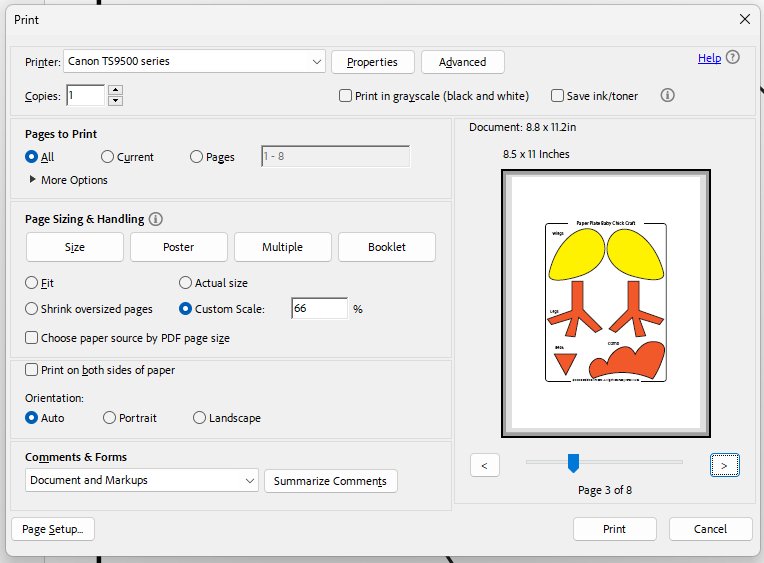
Task: Switch to the Poster sizing option
Action: point(178,247)
